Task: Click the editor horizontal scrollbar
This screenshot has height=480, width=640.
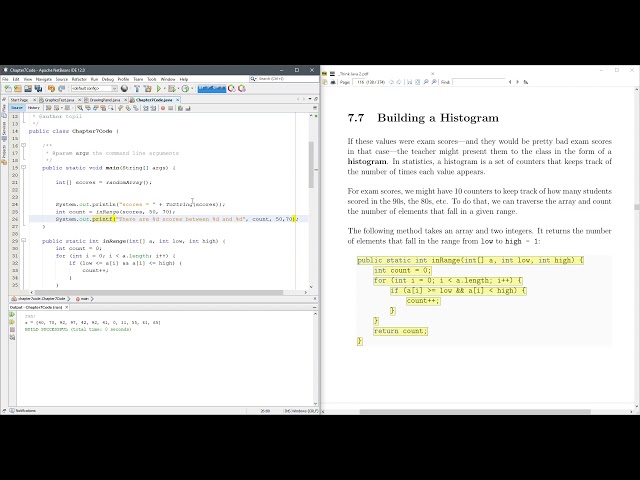Action: (x=159, y=292)
